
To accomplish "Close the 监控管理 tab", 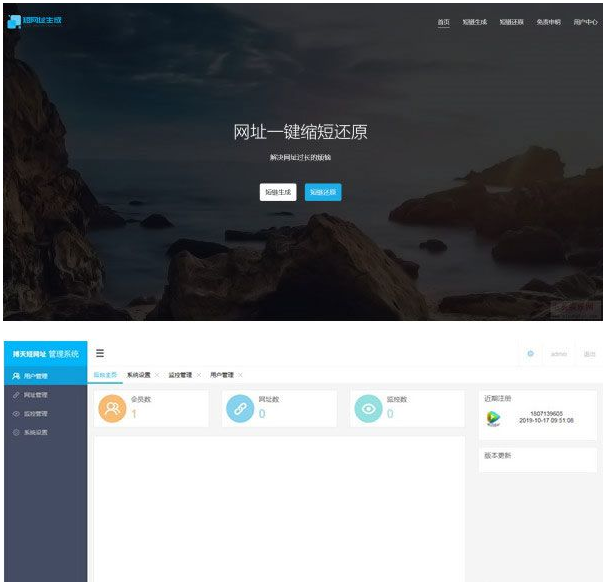I will click(x=199, y=375).
